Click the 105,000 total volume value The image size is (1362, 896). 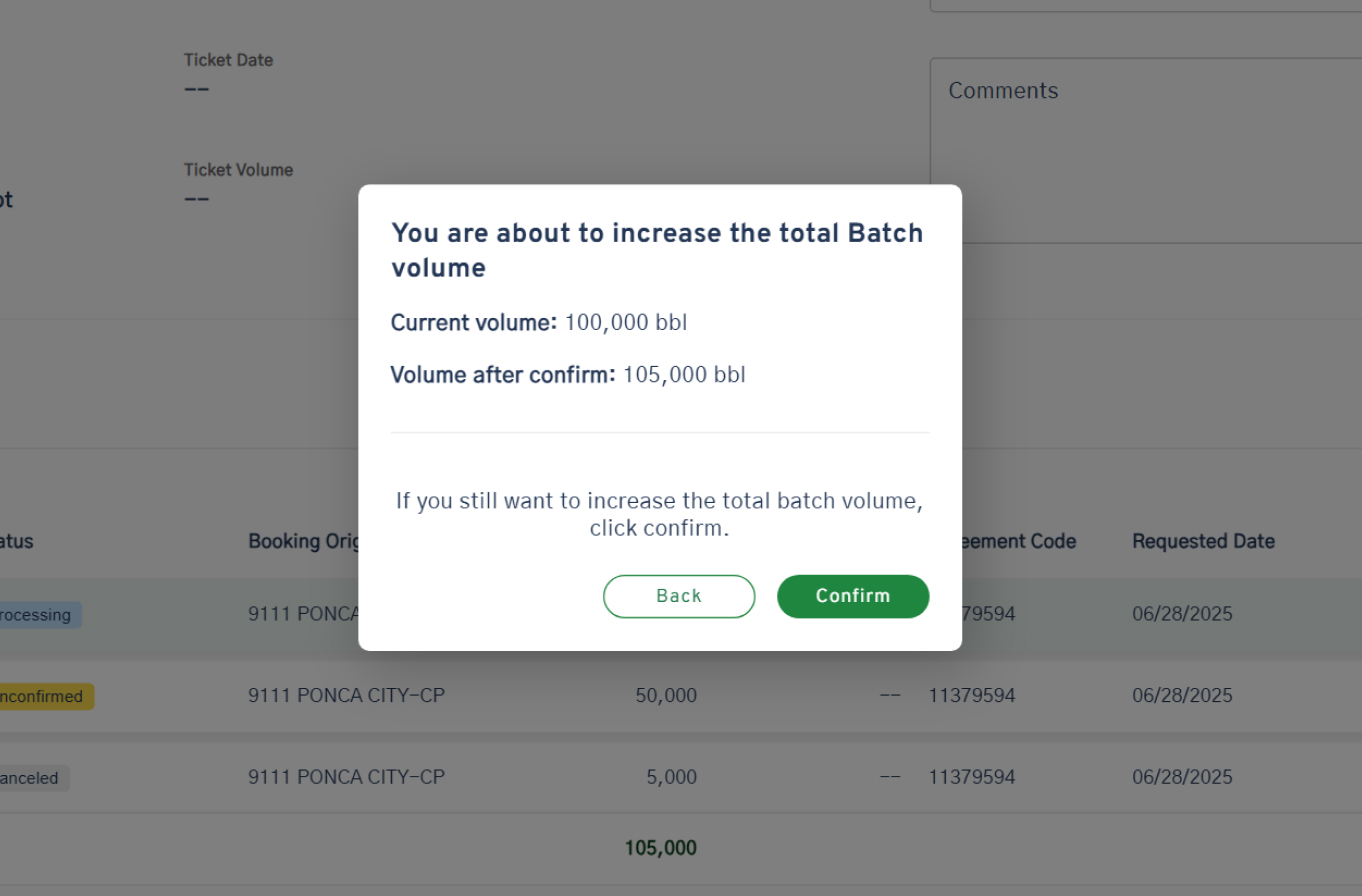[x=661, y=848]
